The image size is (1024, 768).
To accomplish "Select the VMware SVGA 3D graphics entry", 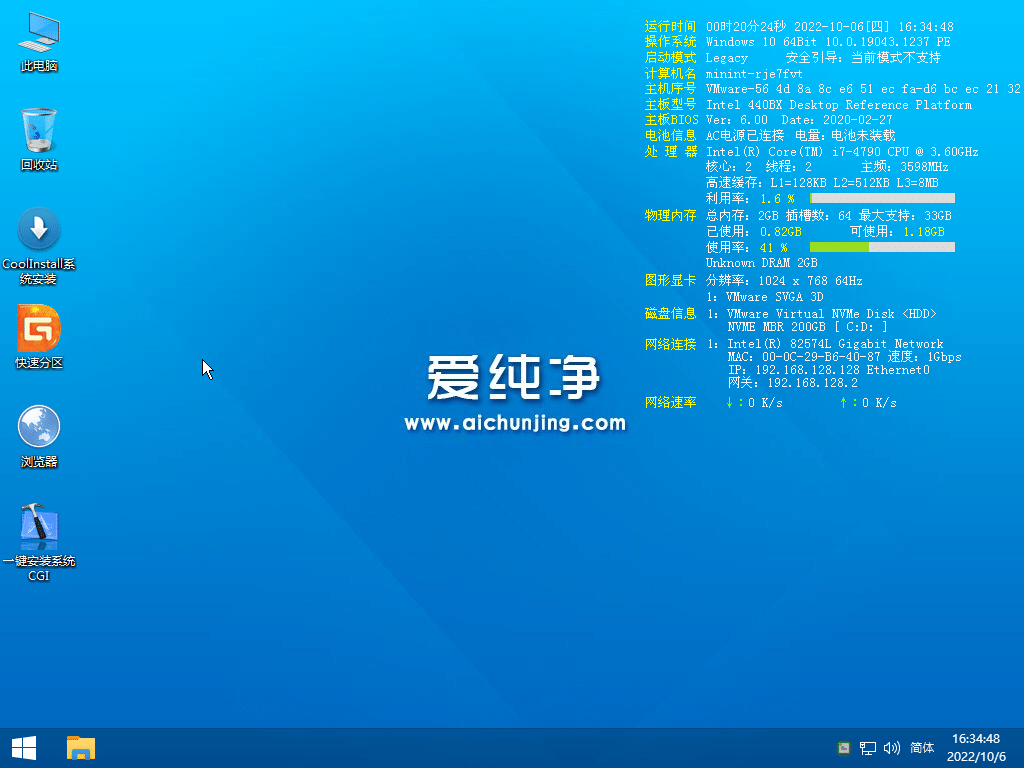I will pyautogui.click(x=766, y=298).
